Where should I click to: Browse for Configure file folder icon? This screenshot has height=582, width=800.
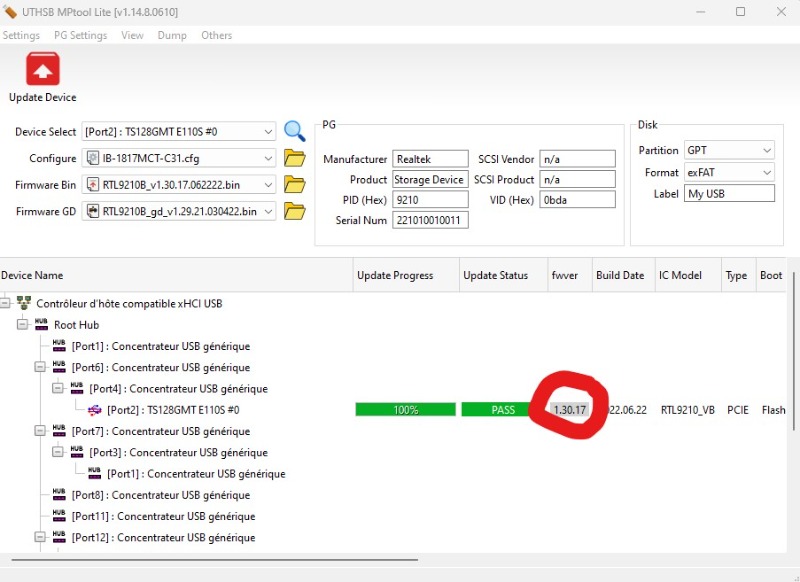click(x=294, y=158)
